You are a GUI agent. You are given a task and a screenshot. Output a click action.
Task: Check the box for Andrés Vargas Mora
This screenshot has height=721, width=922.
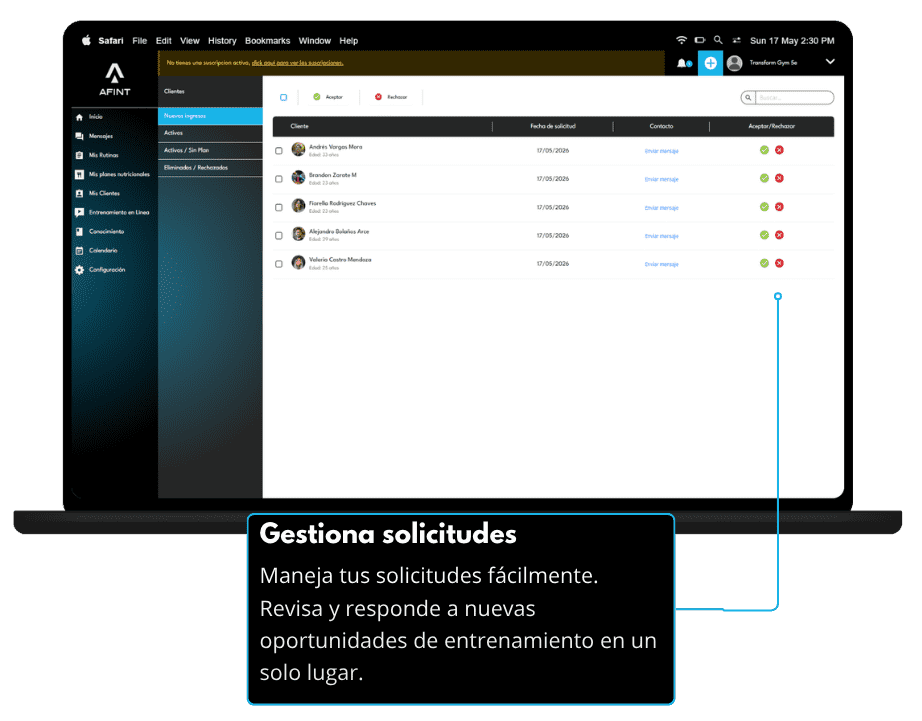point(279,151)
